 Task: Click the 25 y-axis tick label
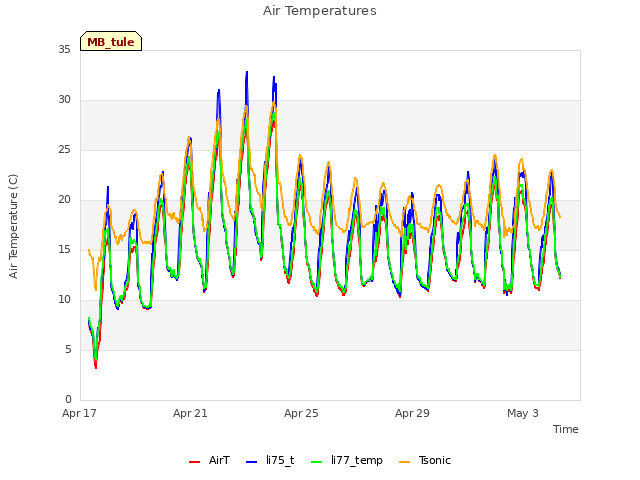(64, 149)
